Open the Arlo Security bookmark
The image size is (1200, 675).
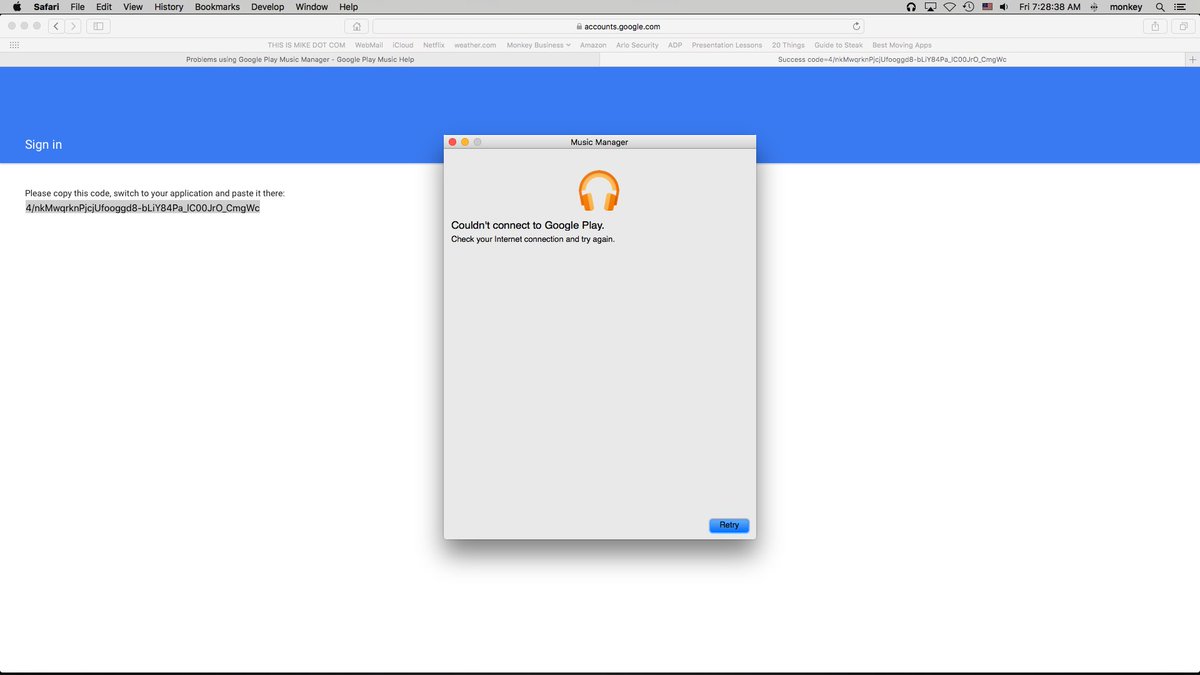point(637,45)
